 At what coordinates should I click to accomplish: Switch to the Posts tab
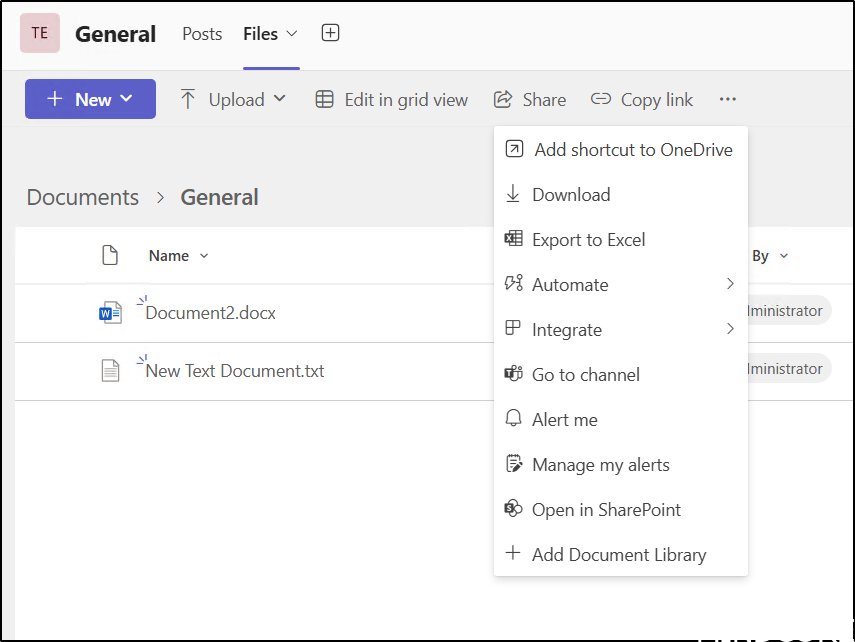click(202, 34)
